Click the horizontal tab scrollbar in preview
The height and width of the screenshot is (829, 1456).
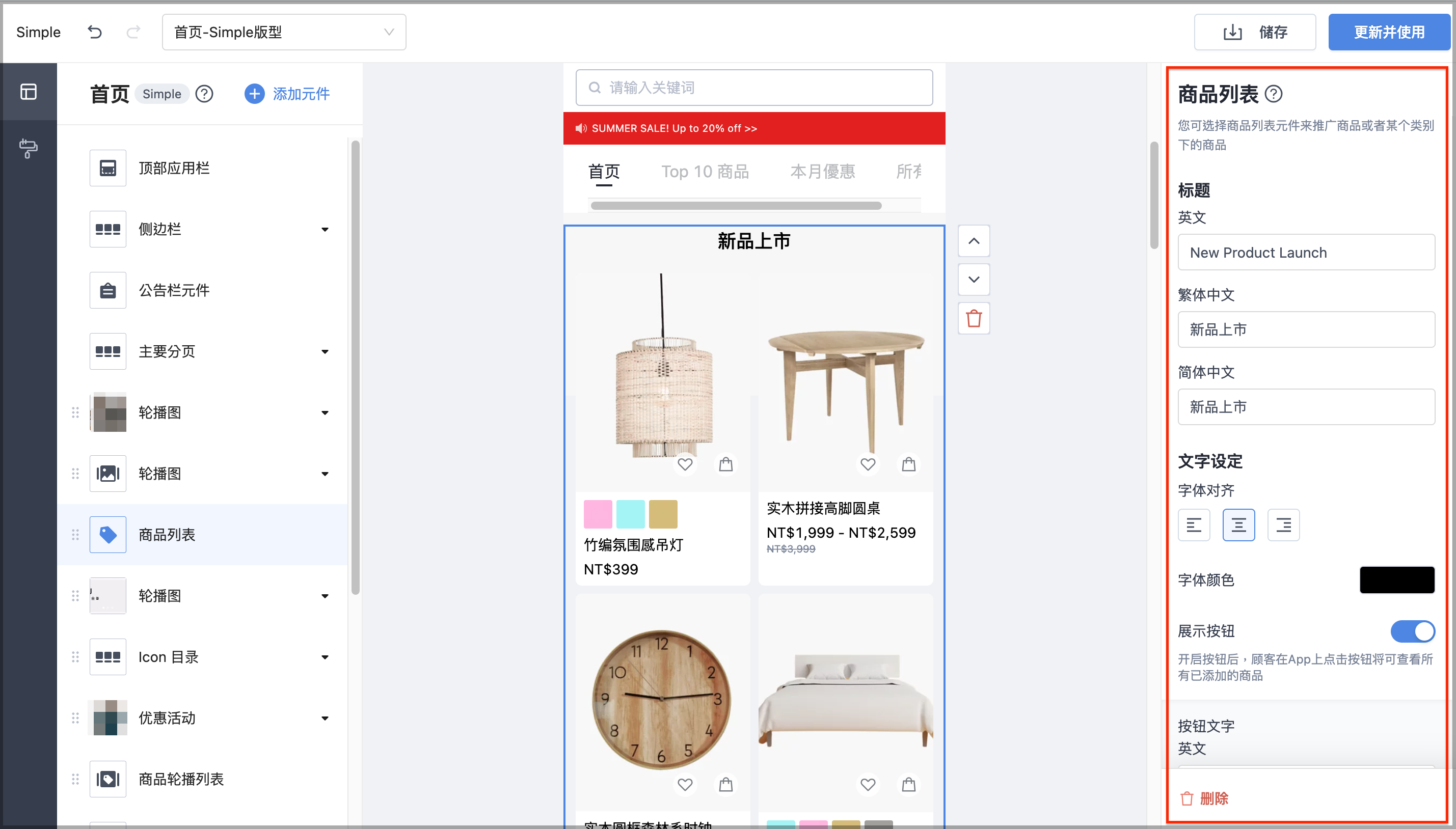[736, 206]
